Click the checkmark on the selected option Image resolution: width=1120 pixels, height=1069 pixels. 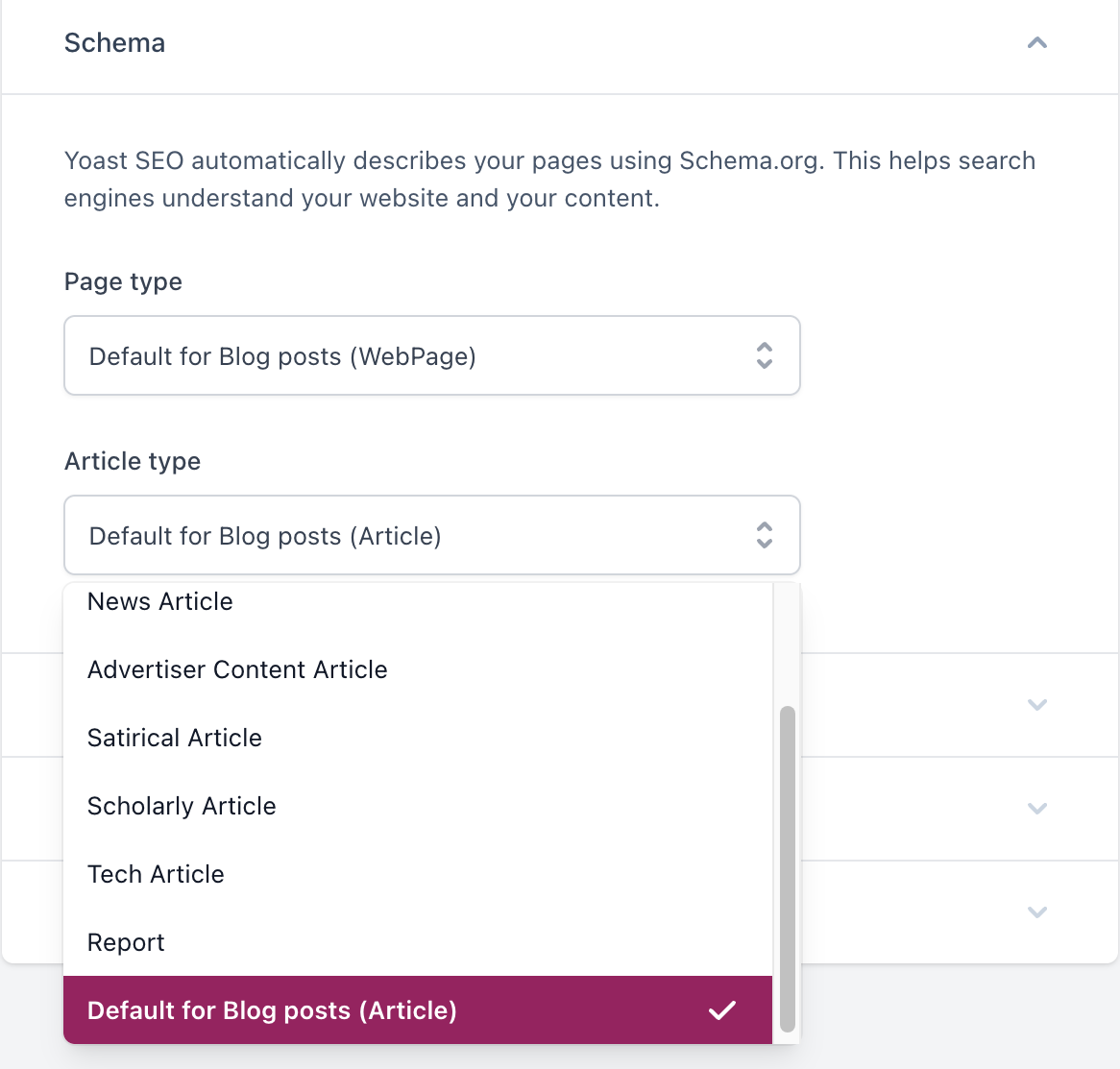click(722, 1010)
